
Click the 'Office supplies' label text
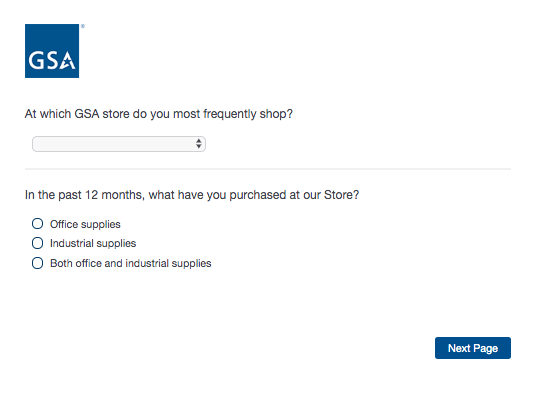[85, 224]
